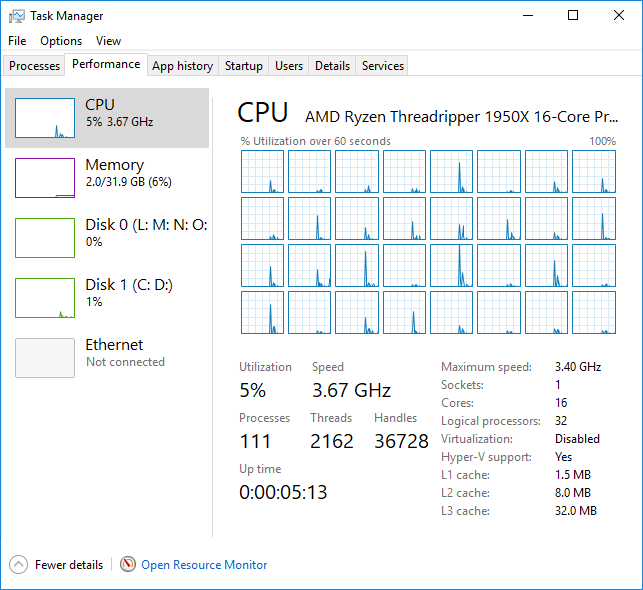Collapse view with Fewer details arrow icon
Viewport: 643px width, 590px height.
click(18, 565)
